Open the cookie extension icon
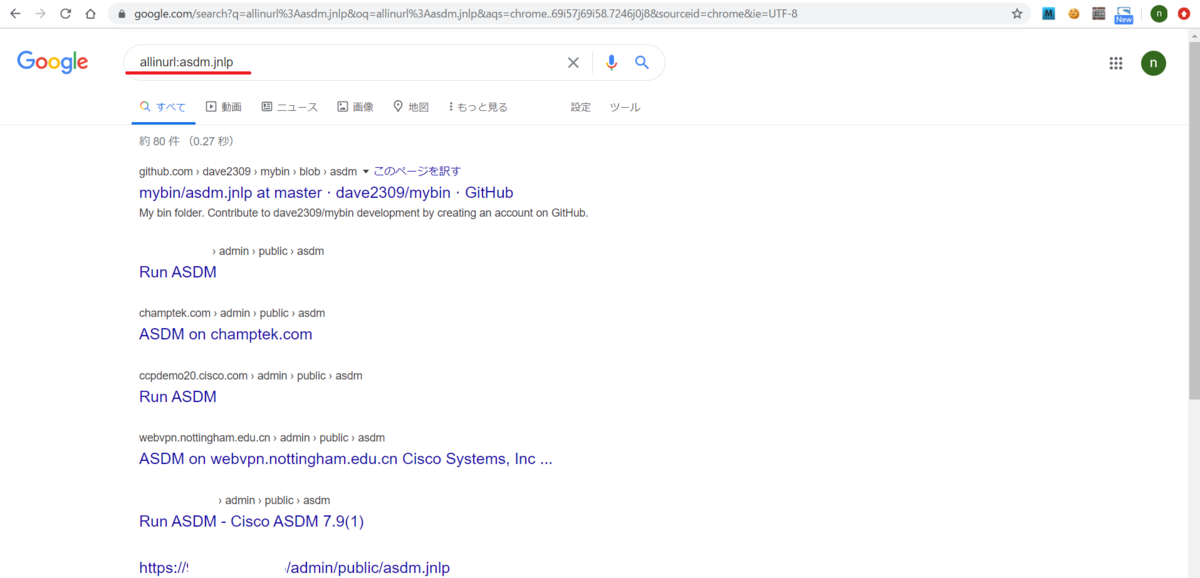Viewport: 1200px width, 578px height. (1074, 14)
